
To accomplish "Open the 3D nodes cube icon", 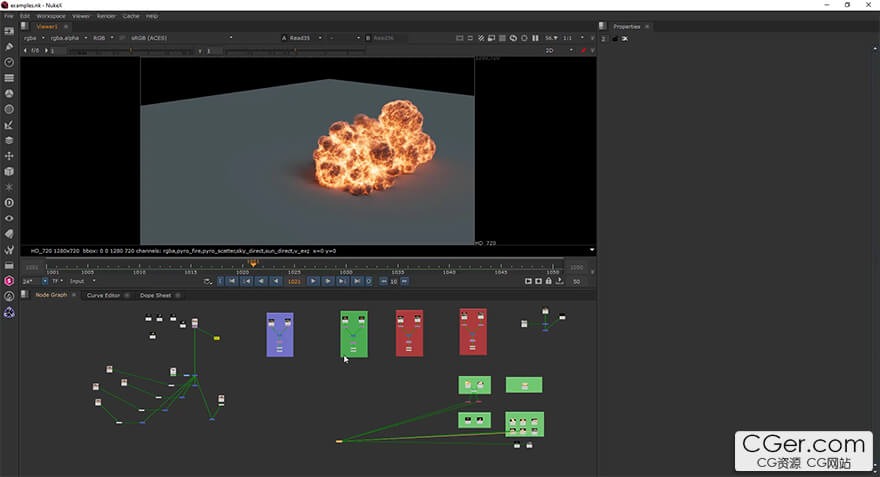I will pyautogui.click(x=9, y=171).
